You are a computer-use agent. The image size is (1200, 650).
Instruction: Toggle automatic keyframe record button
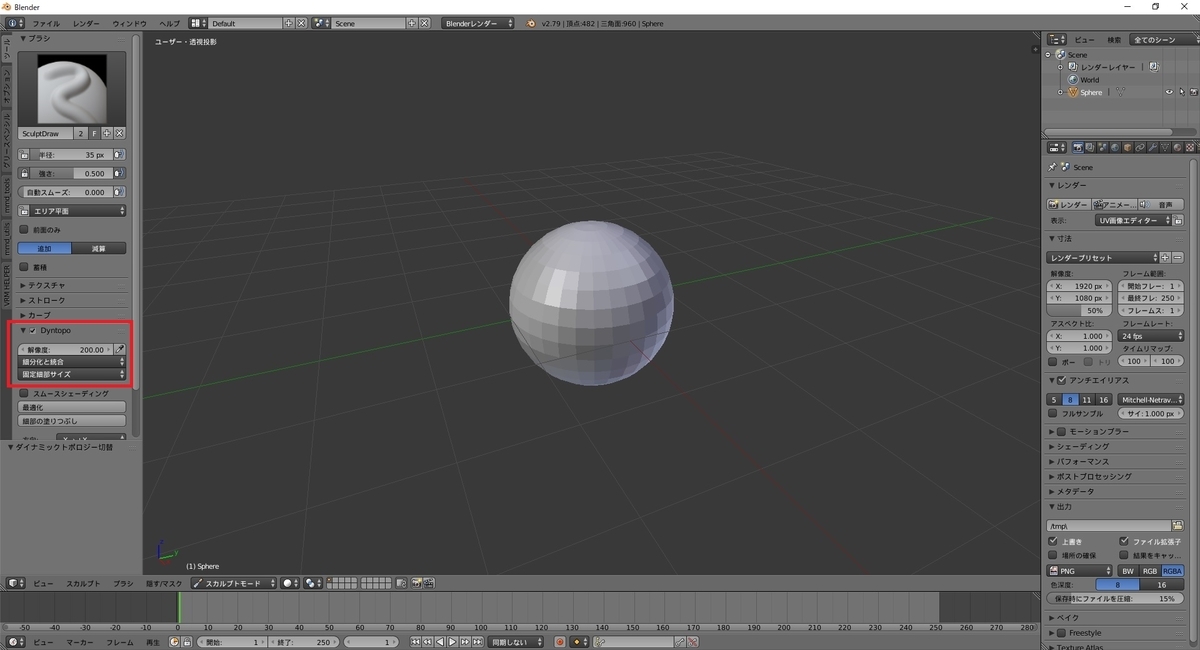560,642
